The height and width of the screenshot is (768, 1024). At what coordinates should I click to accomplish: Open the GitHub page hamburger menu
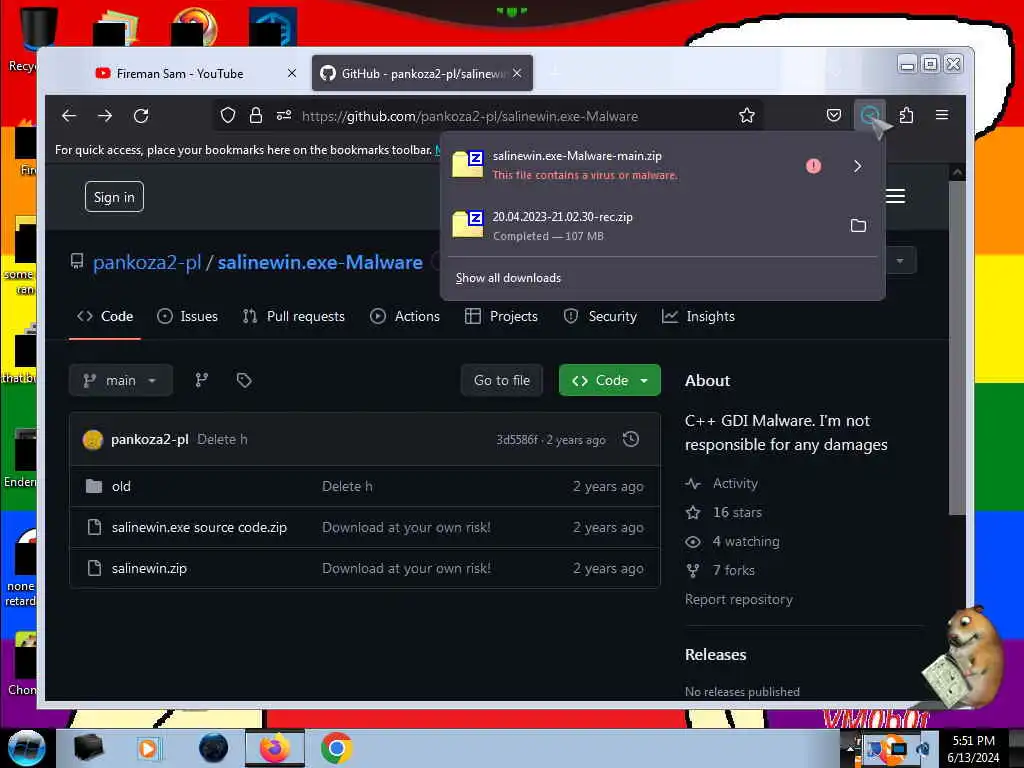pos(895,196)
